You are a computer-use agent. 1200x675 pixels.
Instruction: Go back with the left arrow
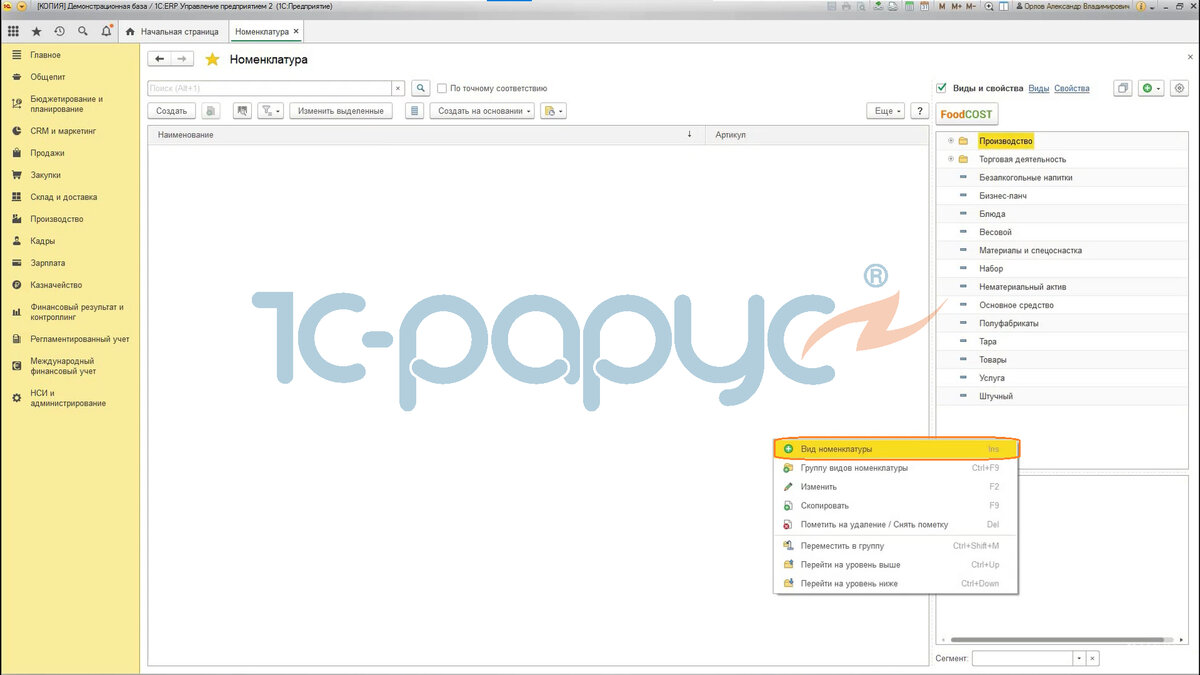click(160, 59)
